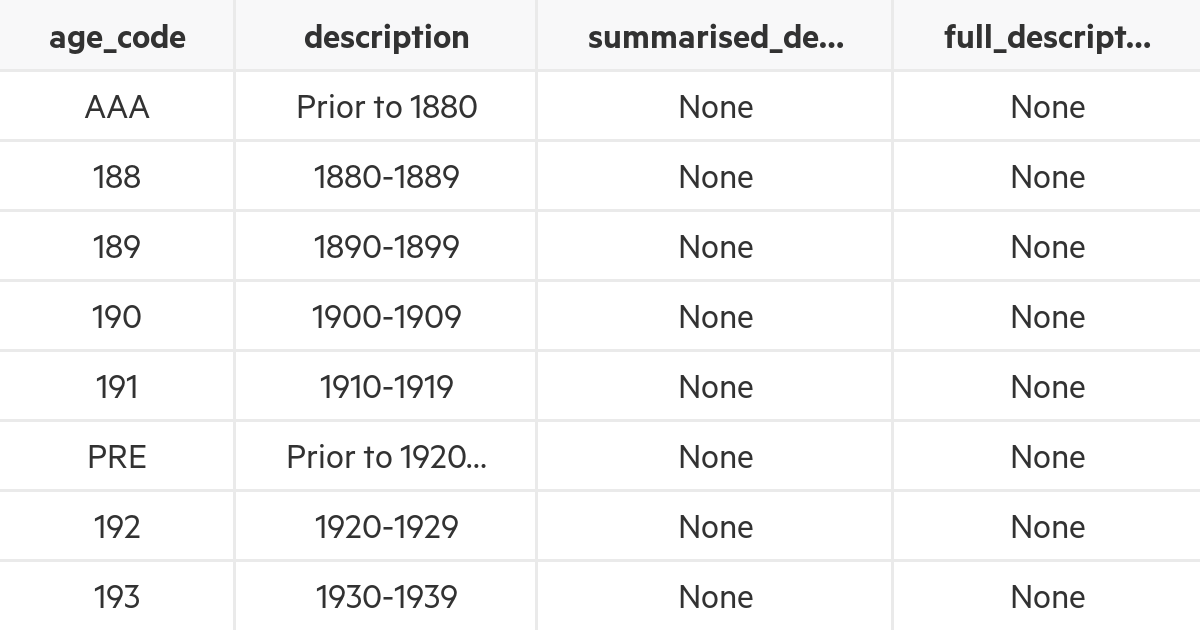Select the full_descript... column header
The image size is (1200, 630).
click(x=1047, y=37)
